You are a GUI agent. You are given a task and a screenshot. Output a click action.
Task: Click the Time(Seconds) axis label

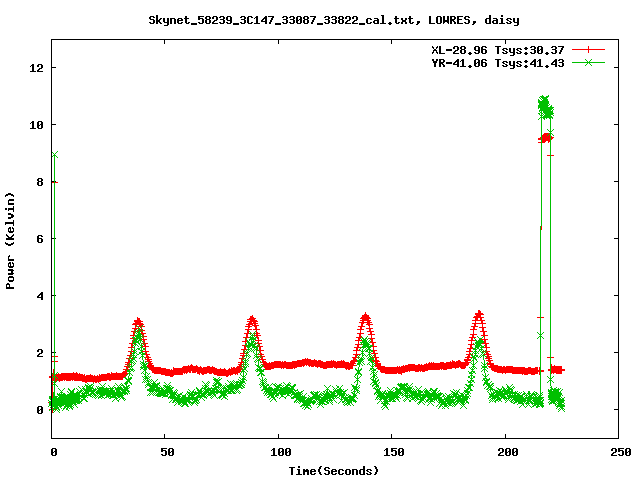333,471
